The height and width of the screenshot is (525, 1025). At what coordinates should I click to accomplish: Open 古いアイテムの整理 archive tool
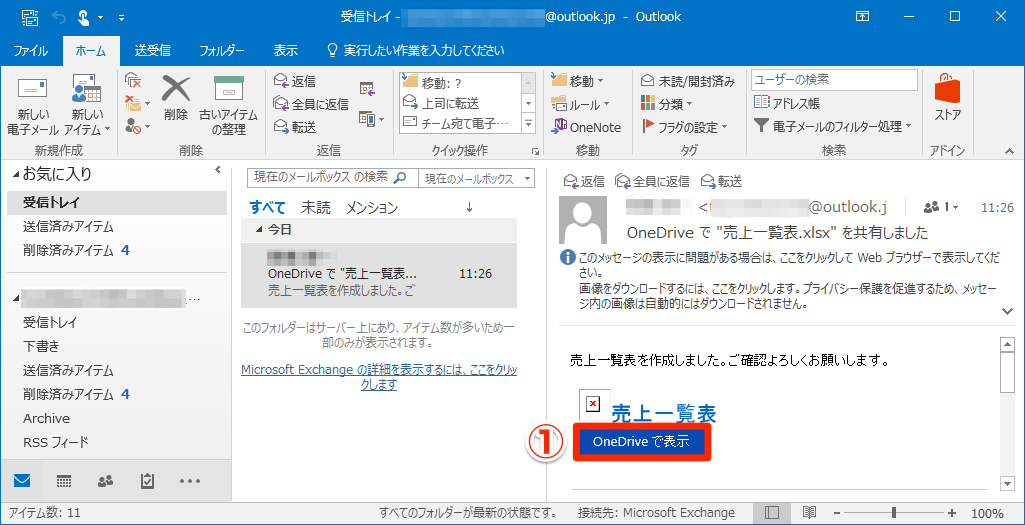(x=229, y=105)
